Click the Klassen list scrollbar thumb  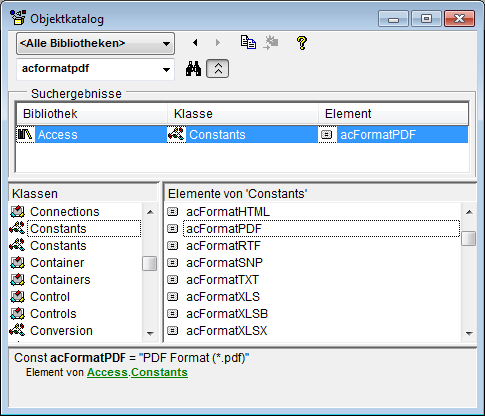[149, 263]
